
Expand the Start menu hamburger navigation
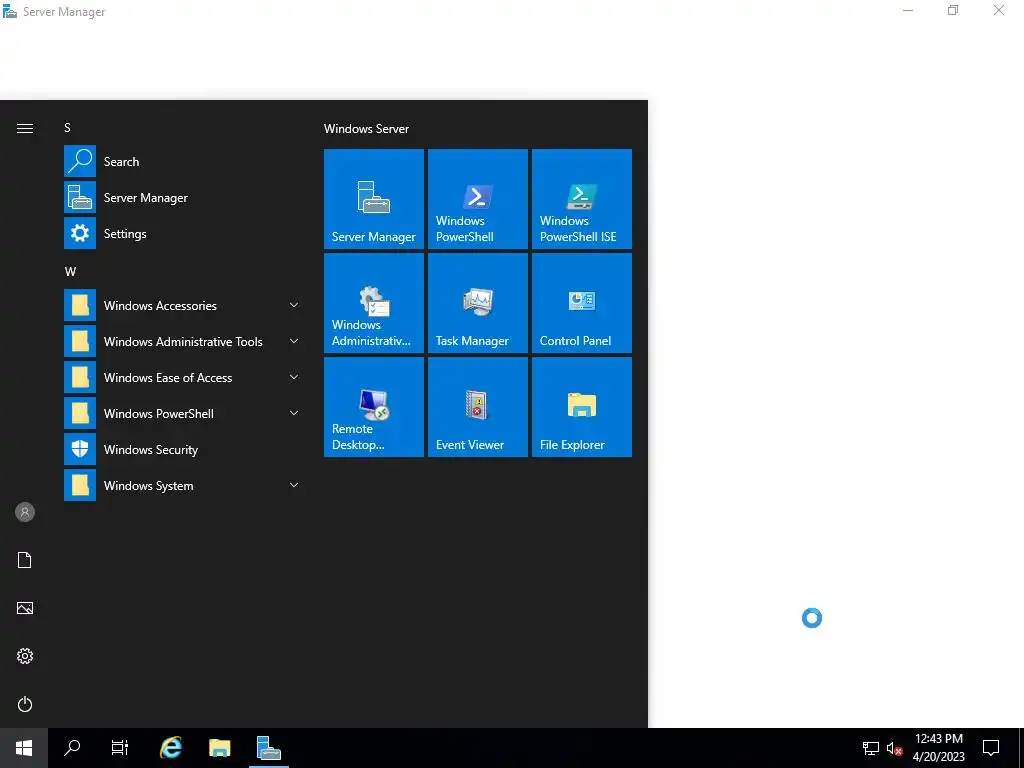25,128
